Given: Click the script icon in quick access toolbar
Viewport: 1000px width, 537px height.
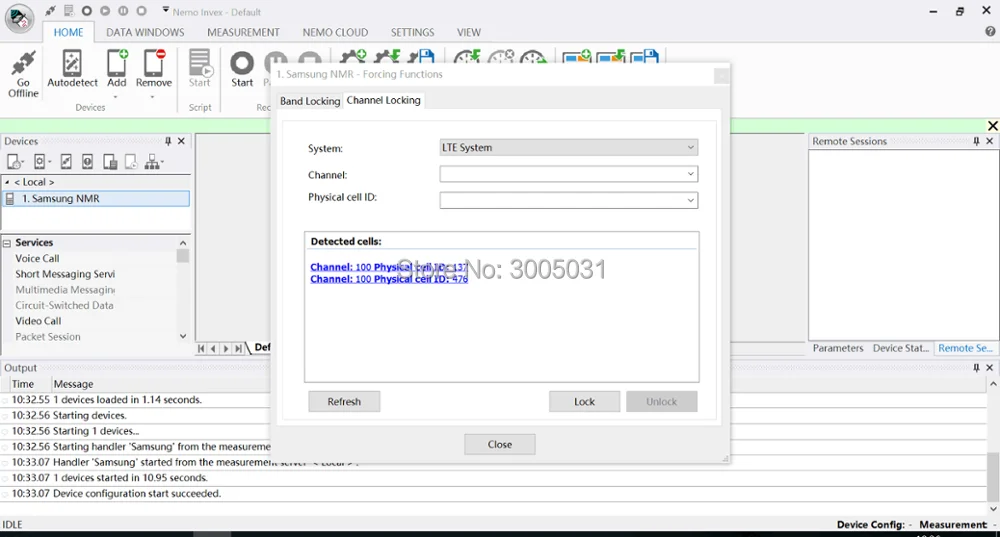Looking at the screenshot, I should click(68, 11).
